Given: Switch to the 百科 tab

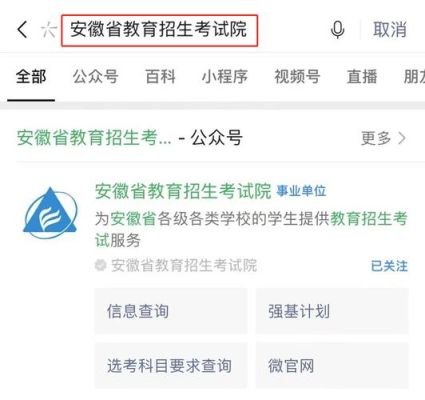Looking at the screenshot, I should (x=160, y=77).
